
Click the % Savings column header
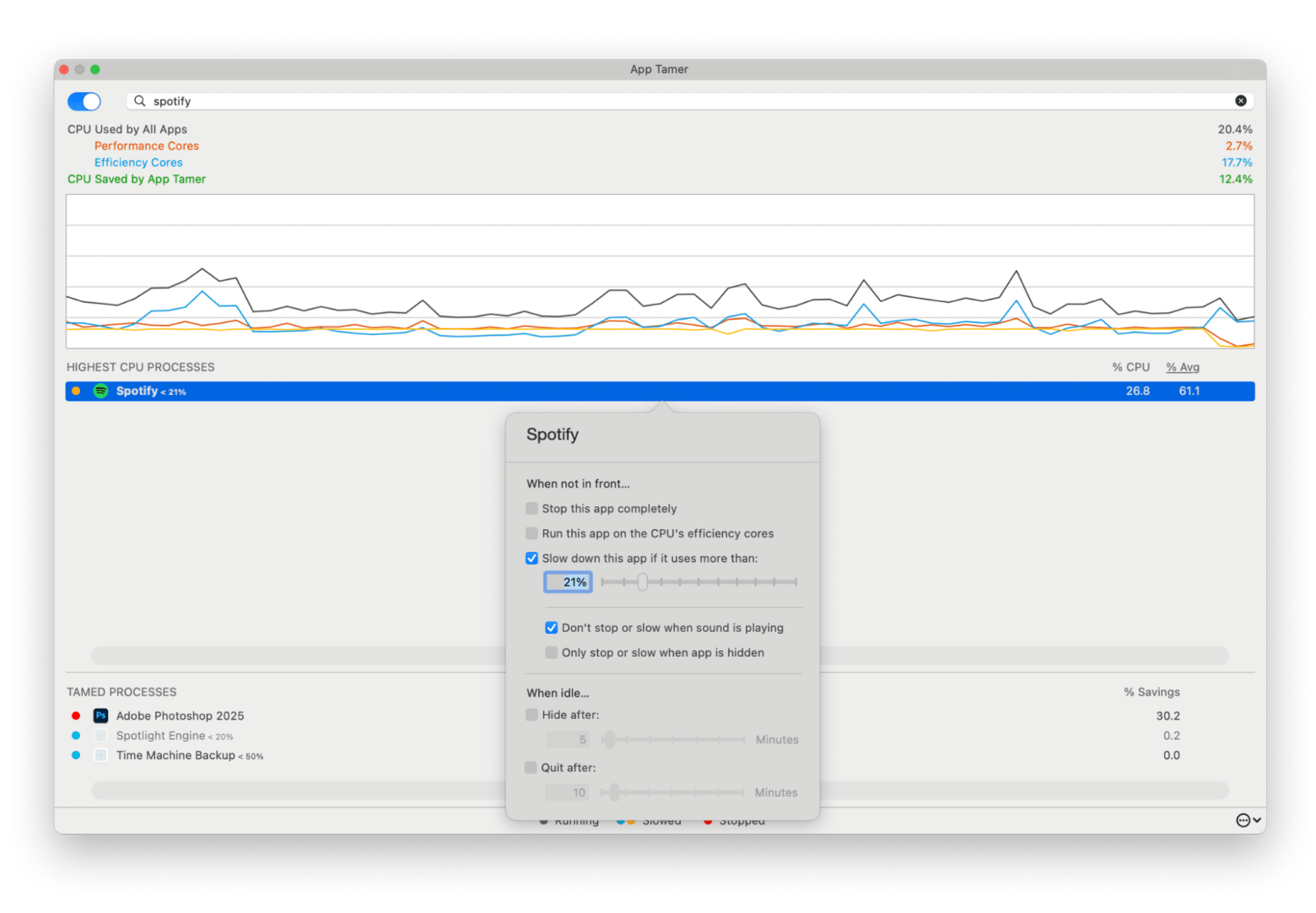pos(1151,692)
